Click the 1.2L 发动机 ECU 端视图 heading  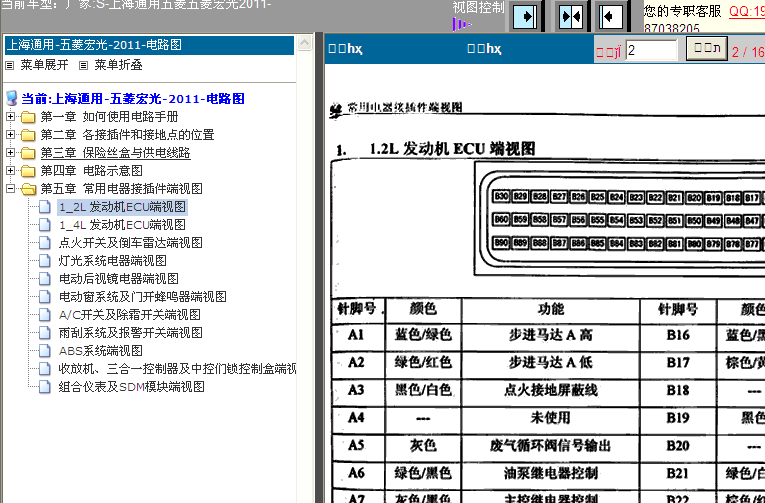pyautogui.click(x=452, y=149)
